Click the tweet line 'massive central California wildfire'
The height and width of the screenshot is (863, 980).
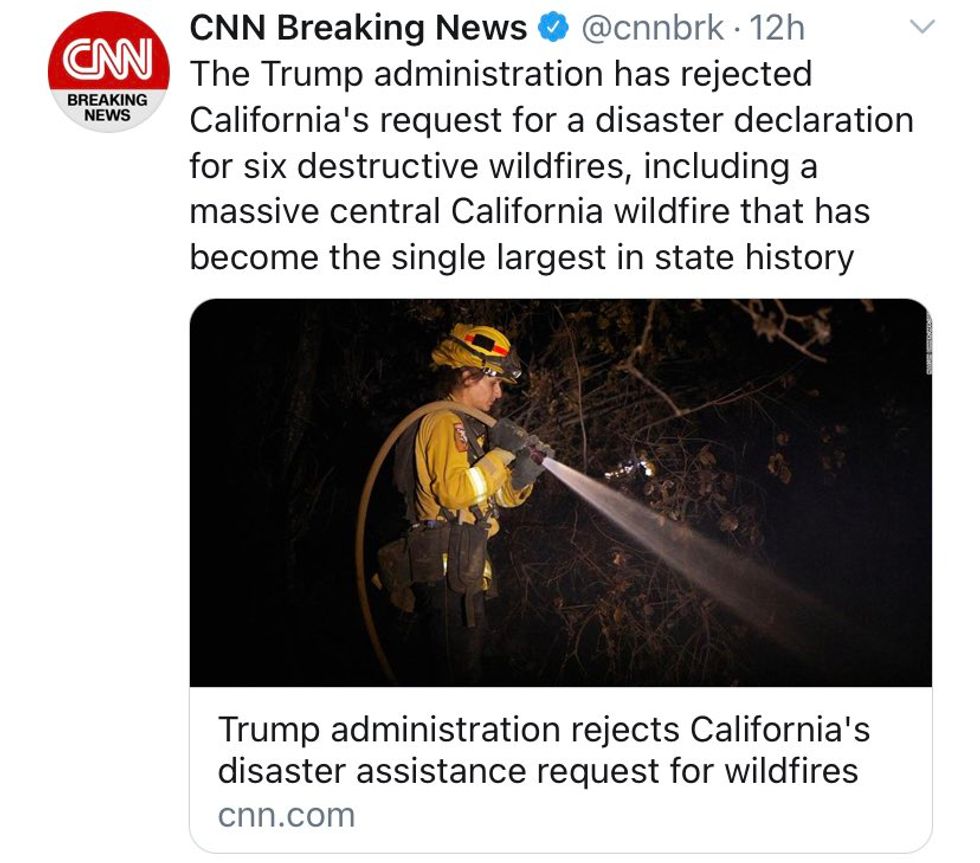[x=528, y=211]
